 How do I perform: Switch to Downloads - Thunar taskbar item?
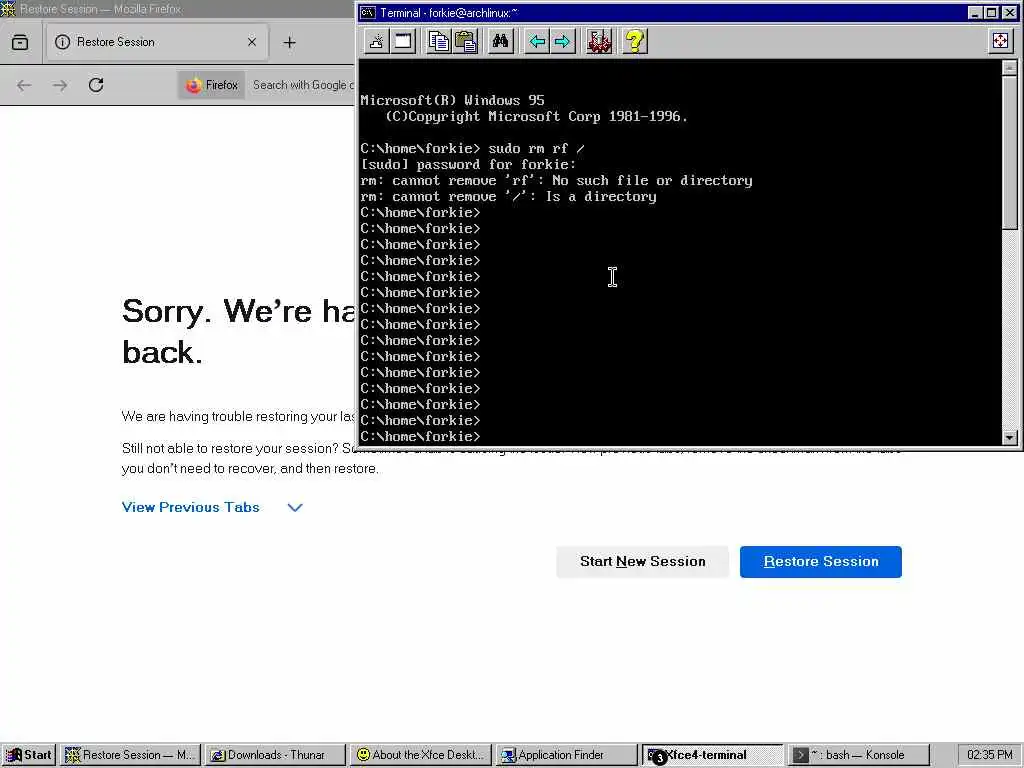point(276,755)
